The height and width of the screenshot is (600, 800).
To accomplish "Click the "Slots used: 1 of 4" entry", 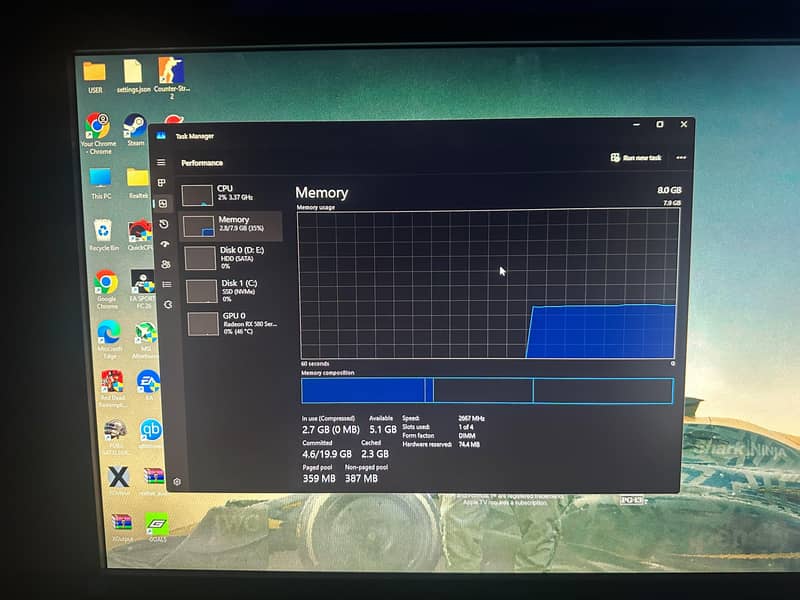I will (438, 427).
